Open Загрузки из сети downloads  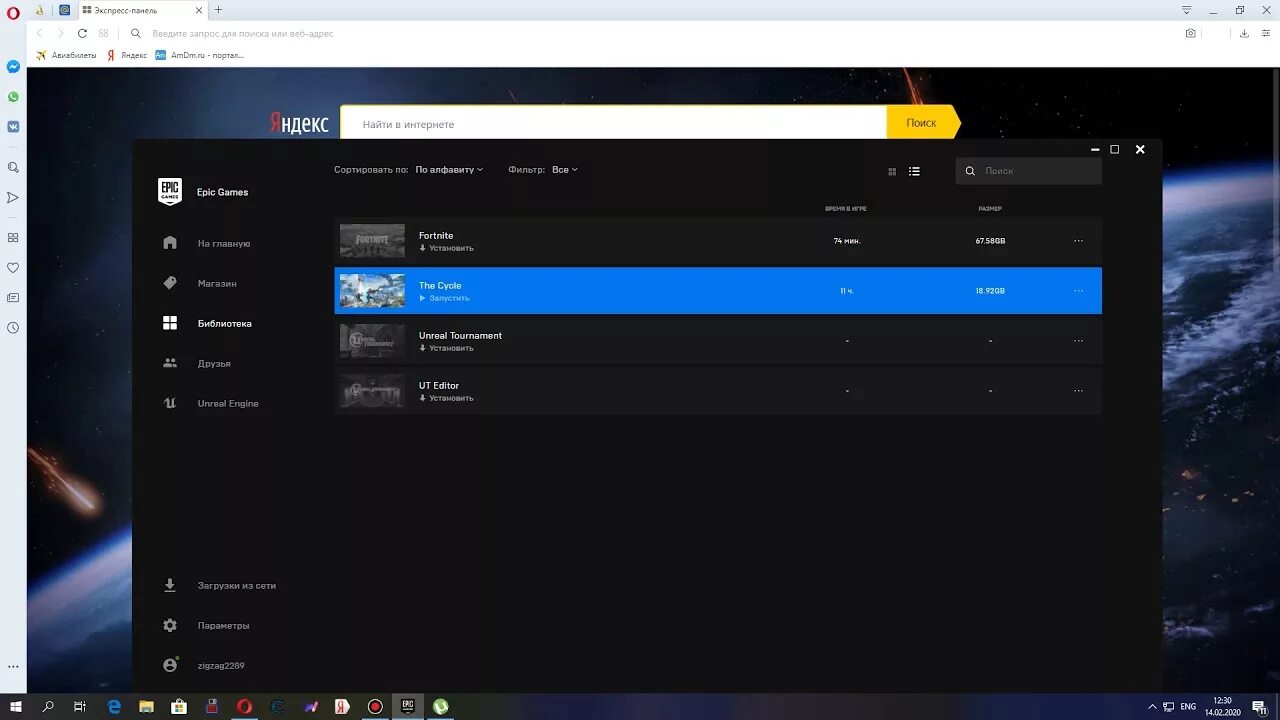coord(219,585)
